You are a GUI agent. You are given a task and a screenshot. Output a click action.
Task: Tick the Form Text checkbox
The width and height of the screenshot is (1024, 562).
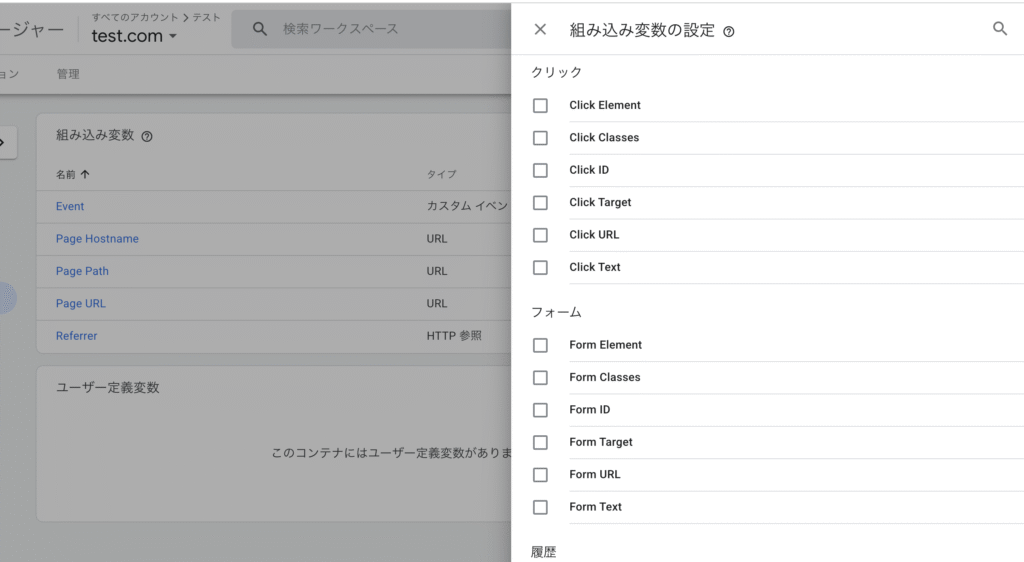(x=540, y=507)
